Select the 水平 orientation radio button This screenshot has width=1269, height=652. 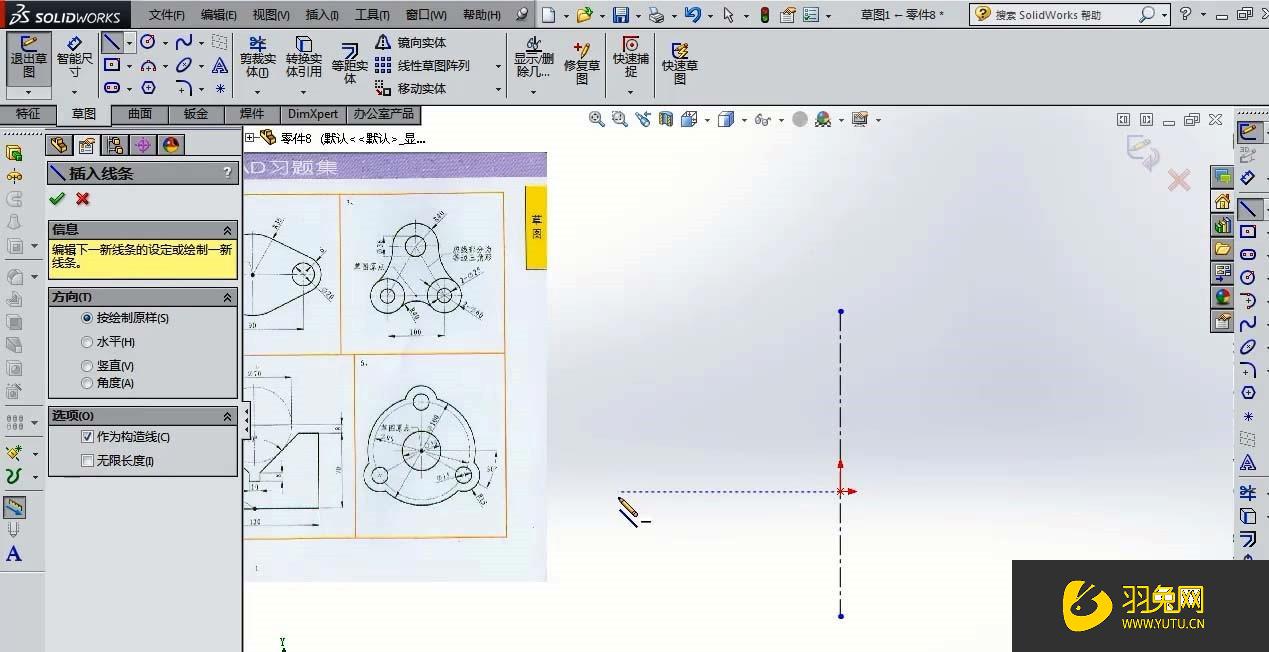click(88, 343)
